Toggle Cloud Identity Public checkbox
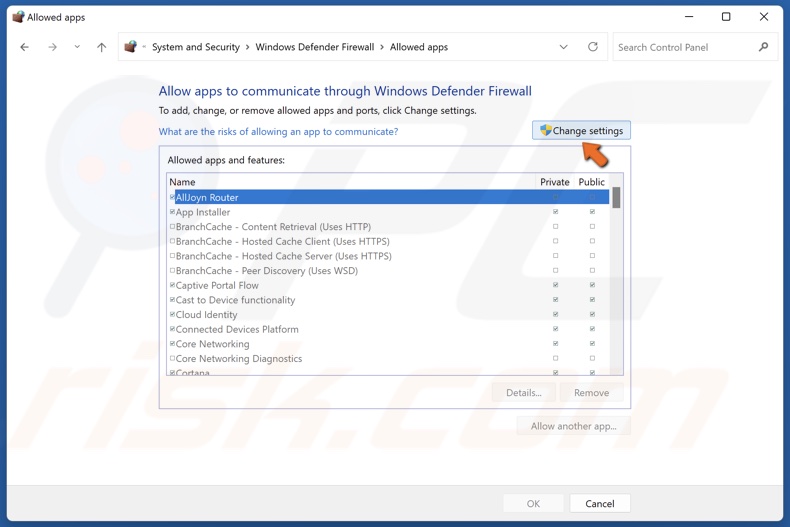 (x=592, y=314)
